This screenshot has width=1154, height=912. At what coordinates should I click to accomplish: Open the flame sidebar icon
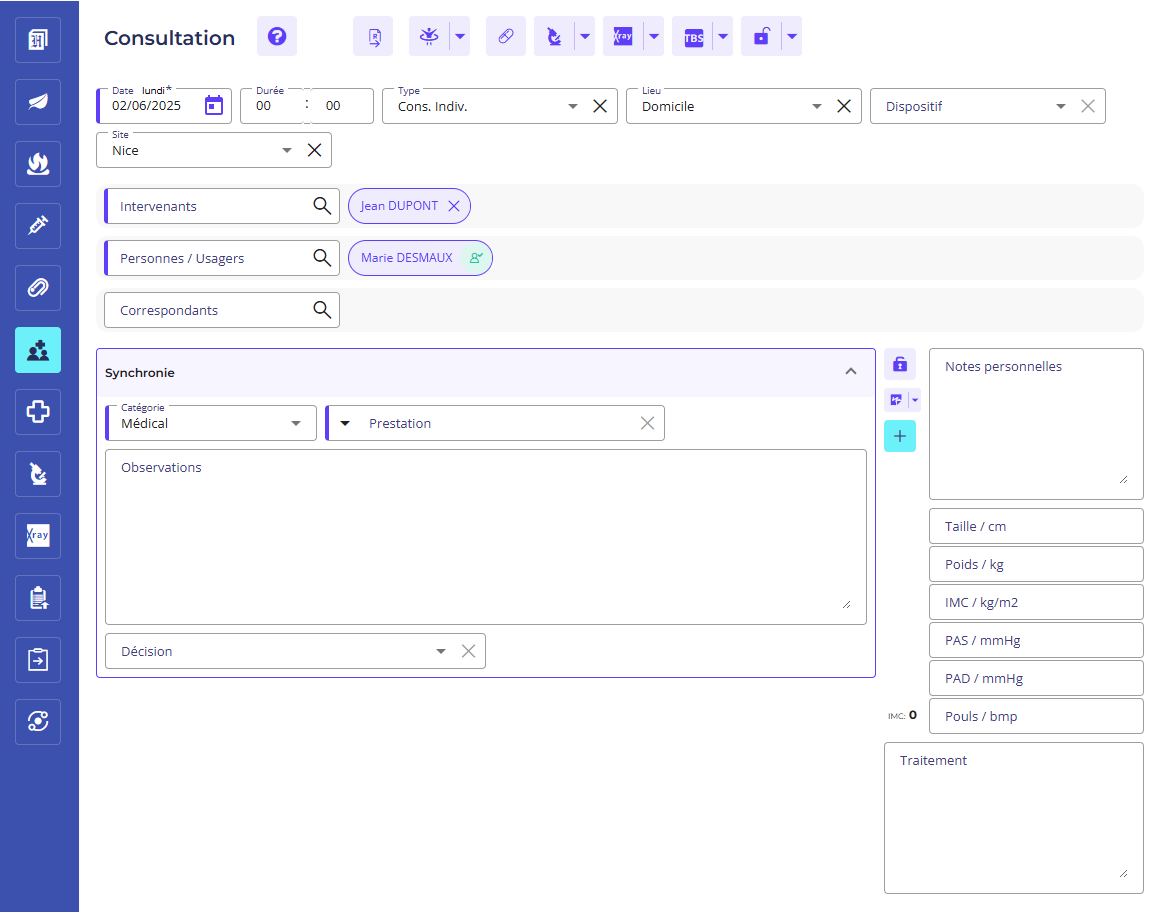[x=38, y=163]
